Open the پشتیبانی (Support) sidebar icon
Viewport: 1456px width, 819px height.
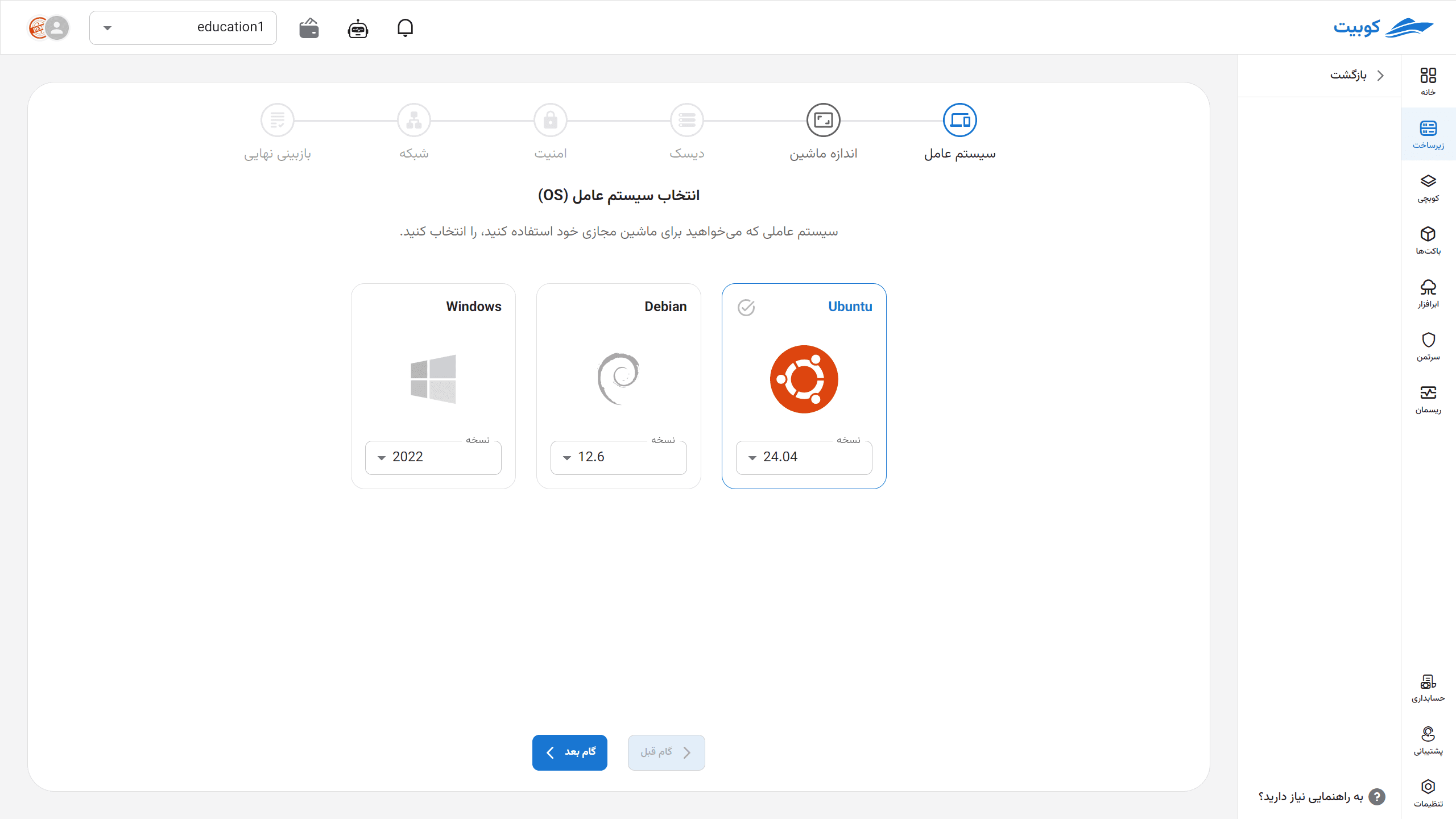coord(1428,741)
